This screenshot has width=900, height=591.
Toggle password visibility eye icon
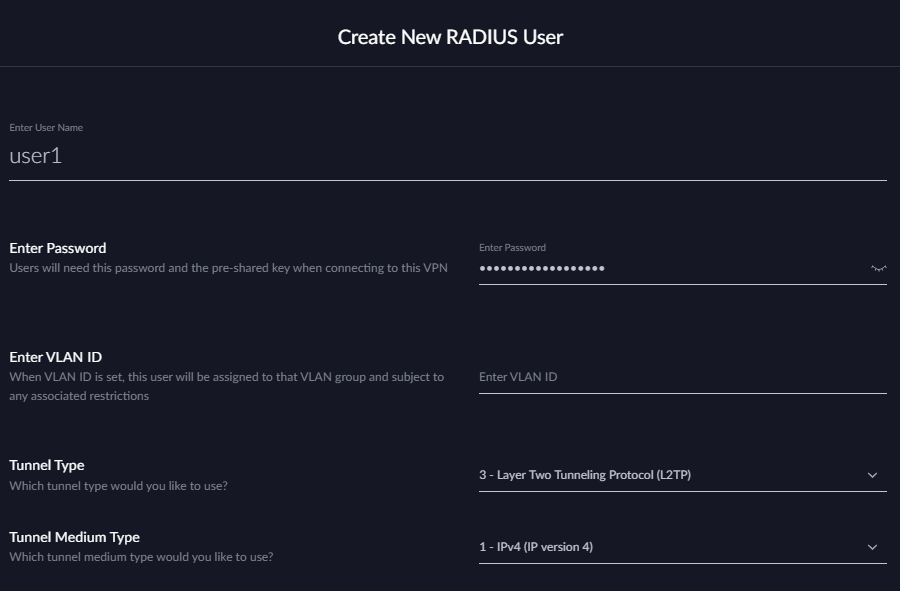click(878, 268)
